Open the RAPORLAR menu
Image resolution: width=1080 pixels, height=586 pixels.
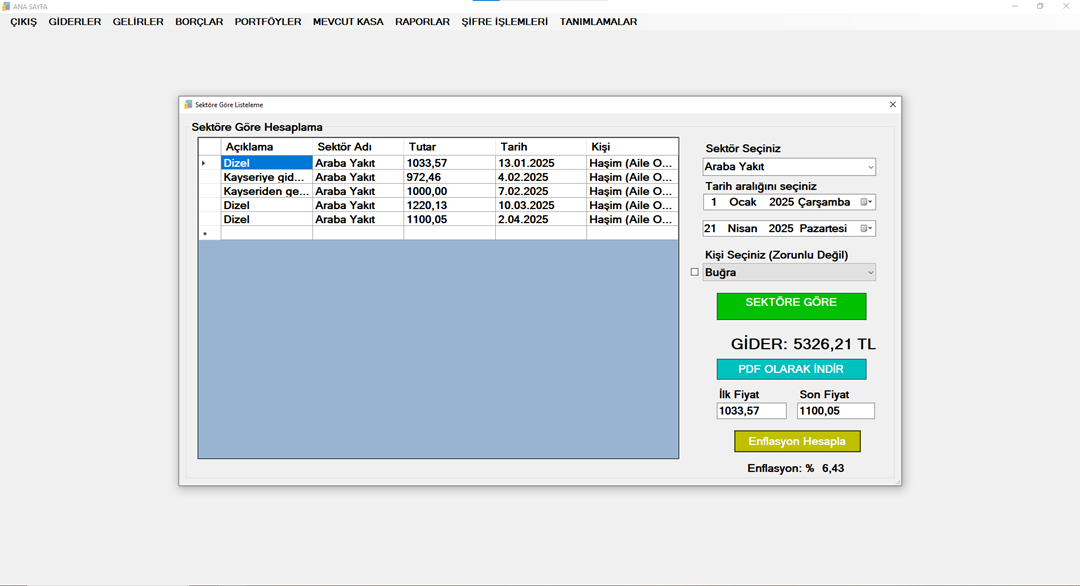(x=422, y=22)
